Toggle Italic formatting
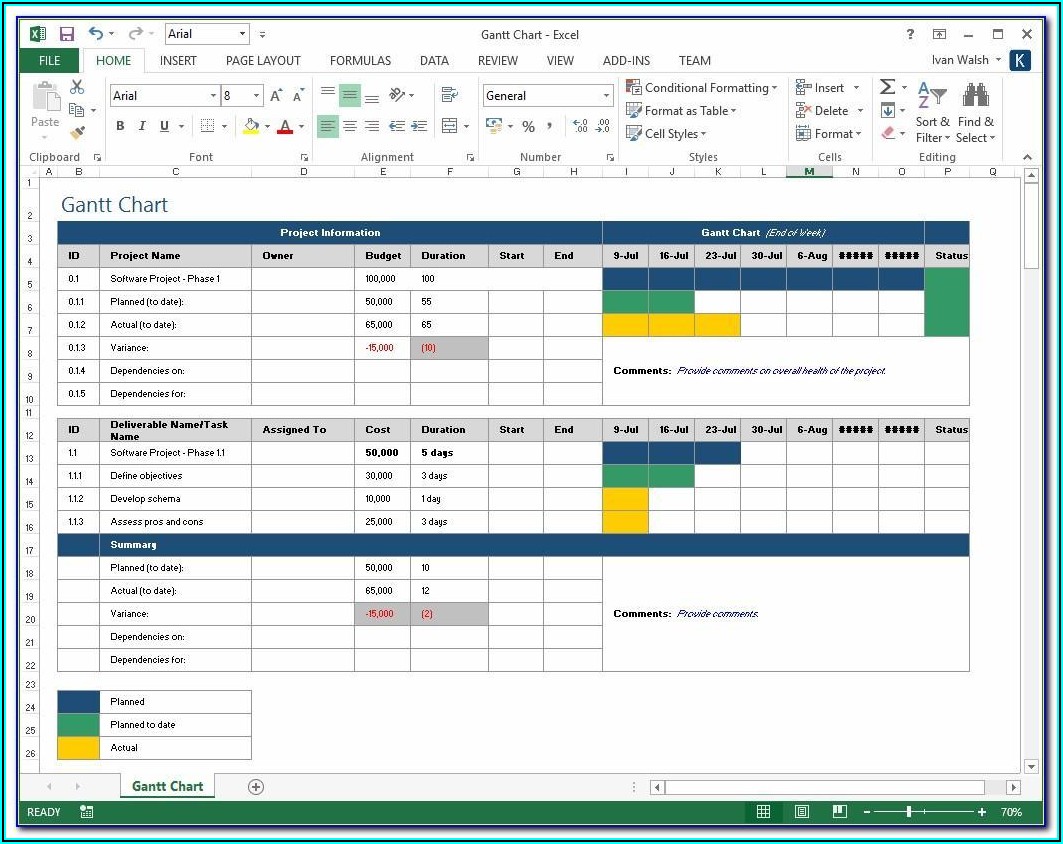The width and height of the screenshot is (1063, 844). click(x=141, y=126)
